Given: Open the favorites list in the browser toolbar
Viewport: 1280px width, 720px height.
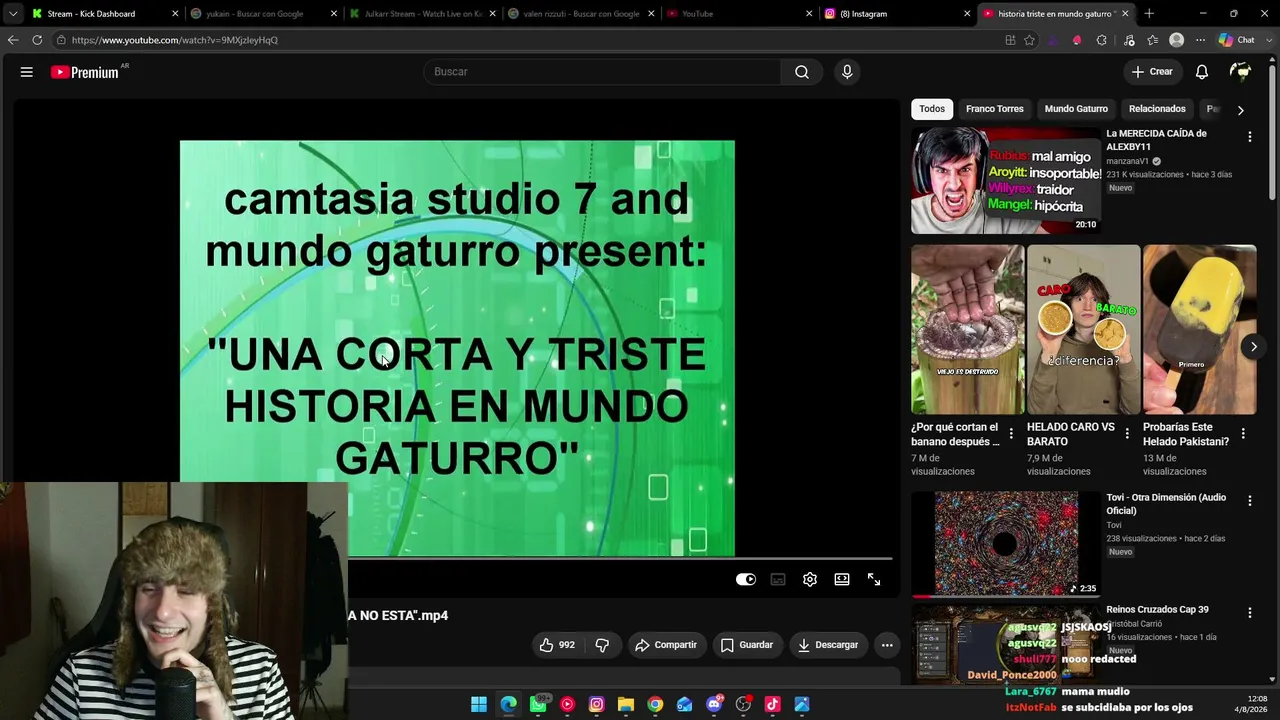Looking at the screenshot, I should point(1153,40).
